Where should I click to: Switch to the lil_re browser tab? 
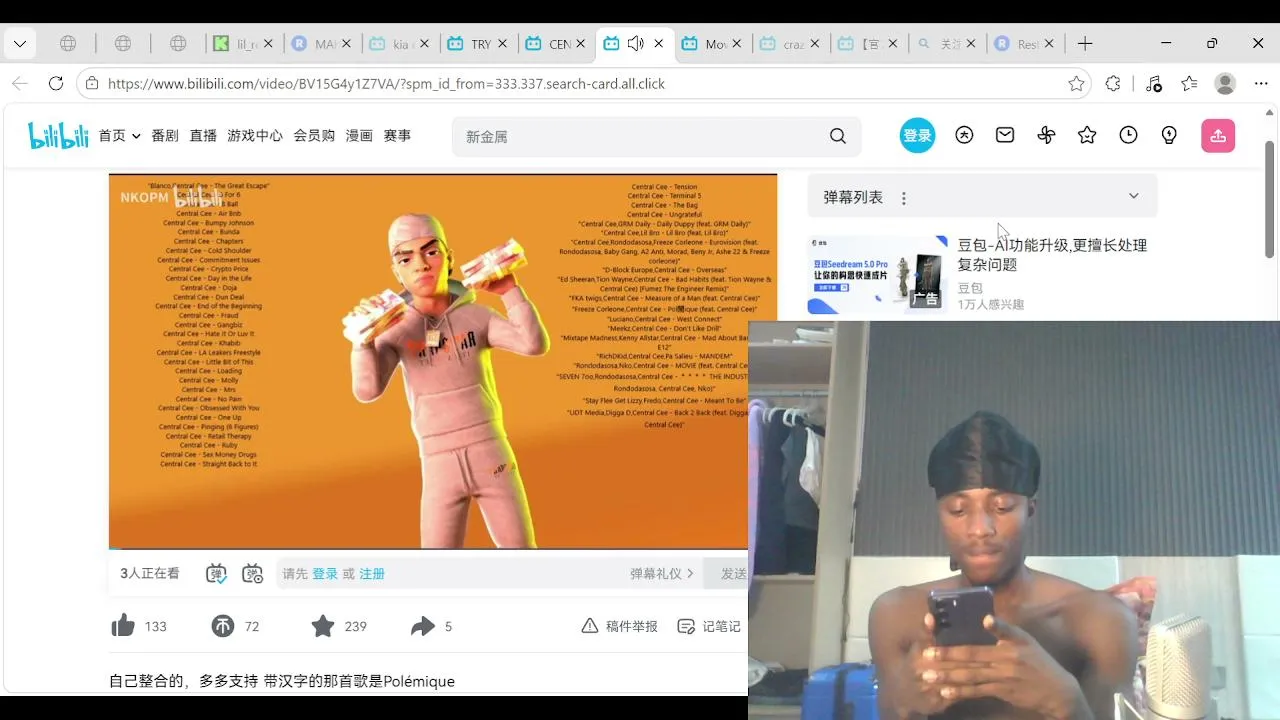(x=243, y=44)
